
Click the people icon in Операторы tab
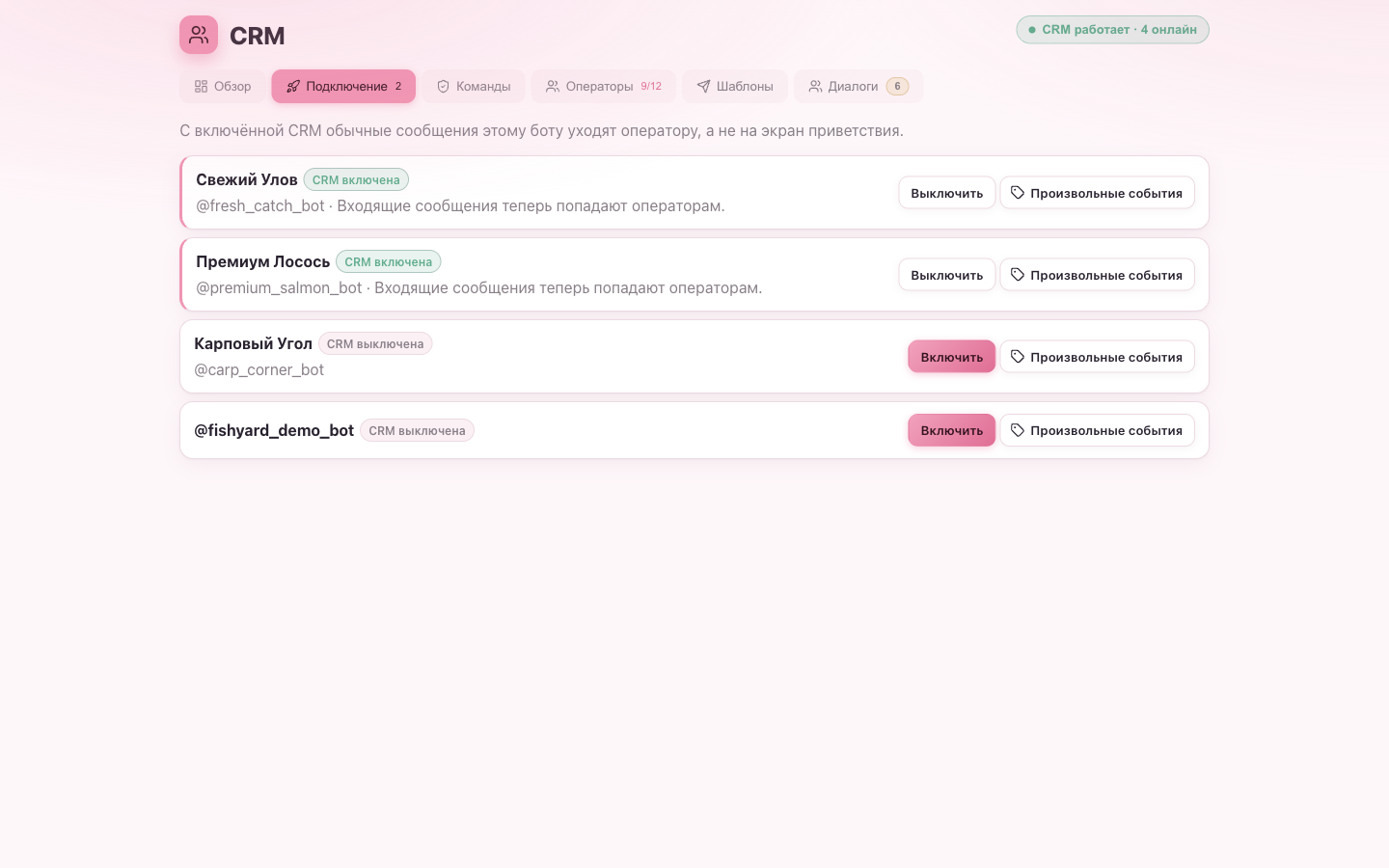(x=553, y=87)
